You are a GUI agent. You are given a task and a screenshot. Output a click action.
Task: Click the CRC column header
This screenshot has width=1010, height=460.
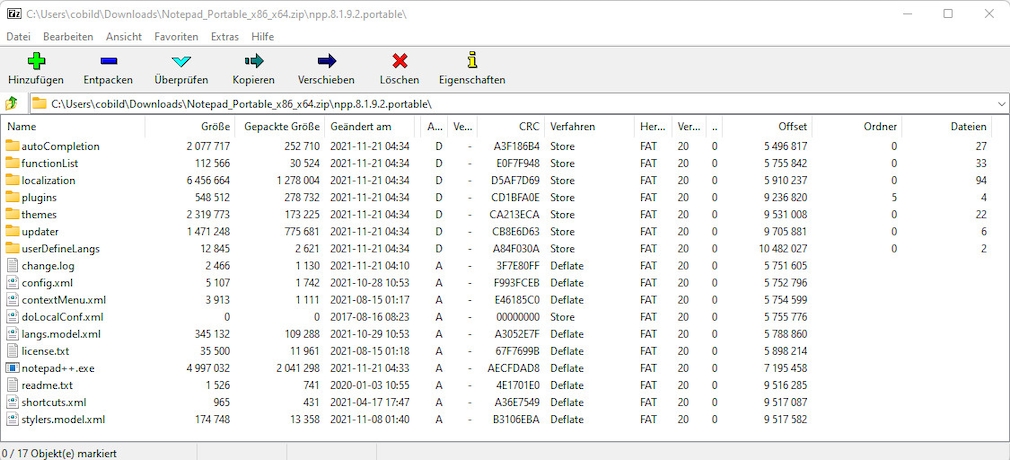[528, 127]
